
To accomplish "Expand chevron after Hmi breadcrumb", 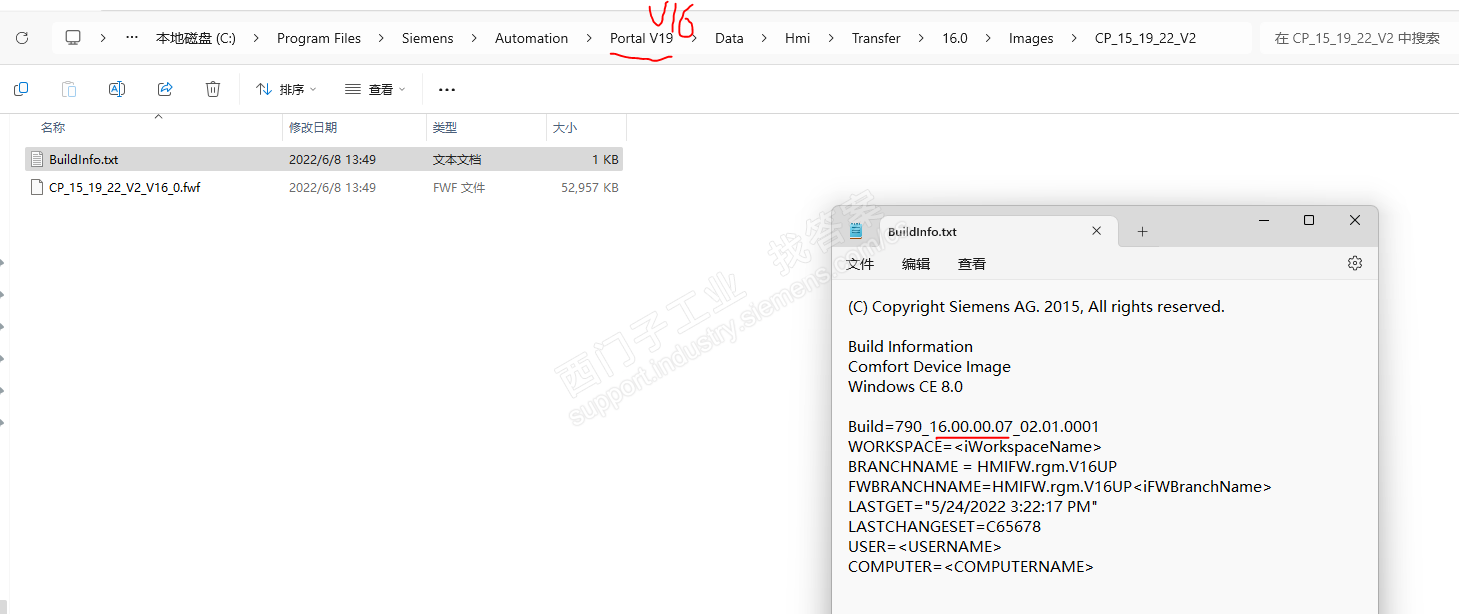I will click(831, 38).
